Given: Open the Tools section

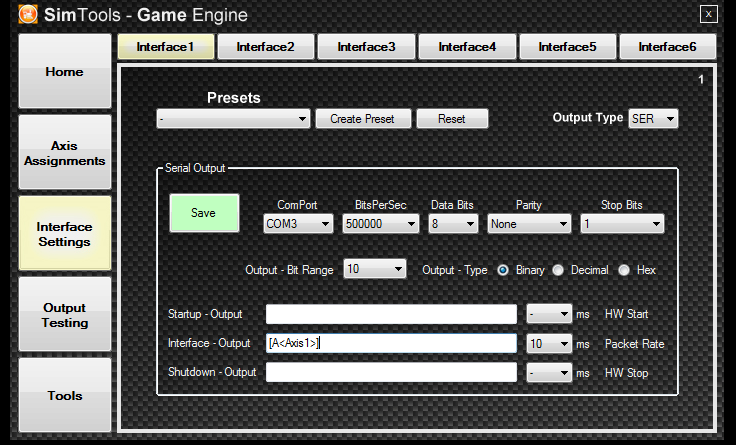Looking at the screenshot, I should [65, 395].
